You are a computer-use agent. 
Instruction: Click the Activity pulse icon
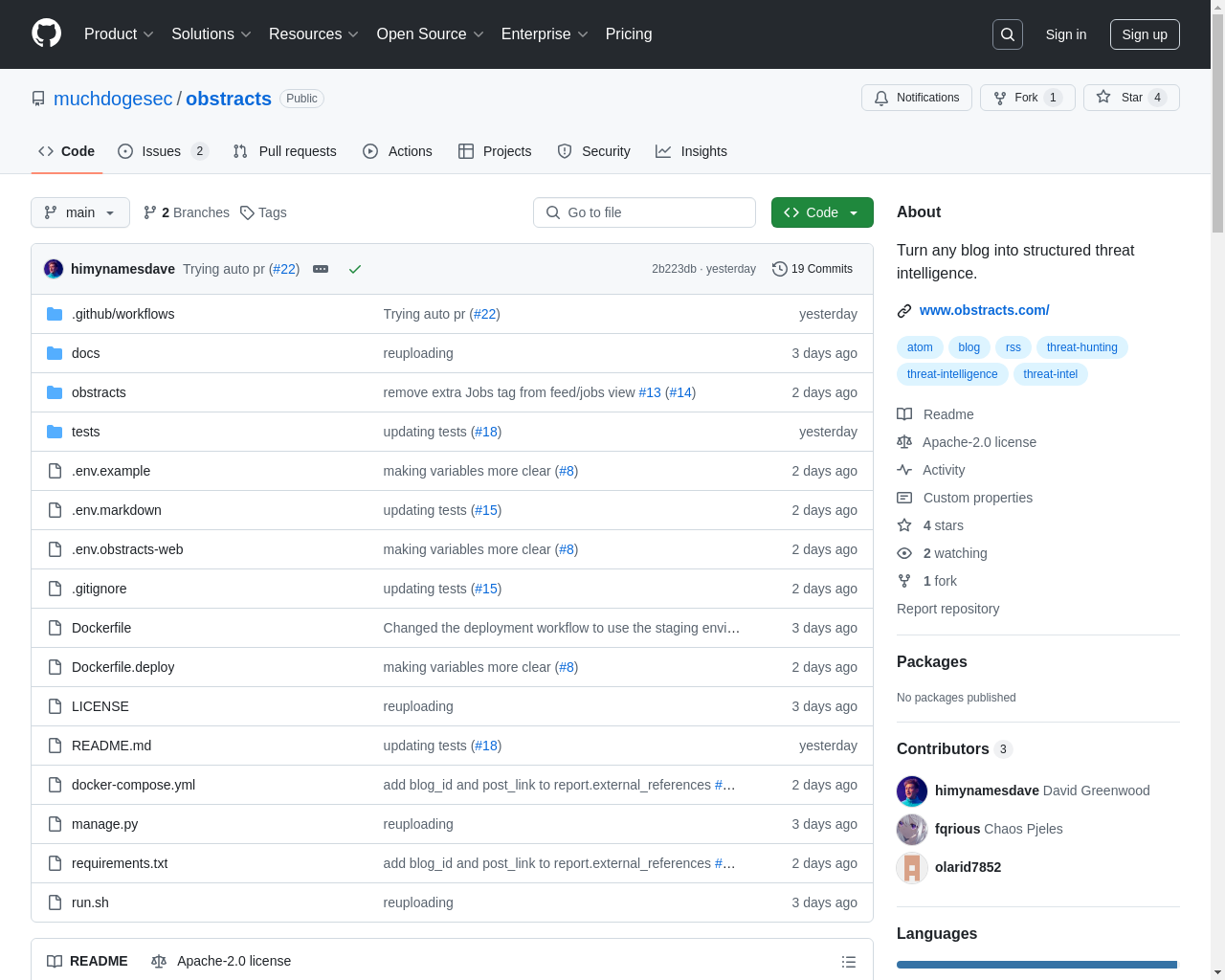coord(904,470)
